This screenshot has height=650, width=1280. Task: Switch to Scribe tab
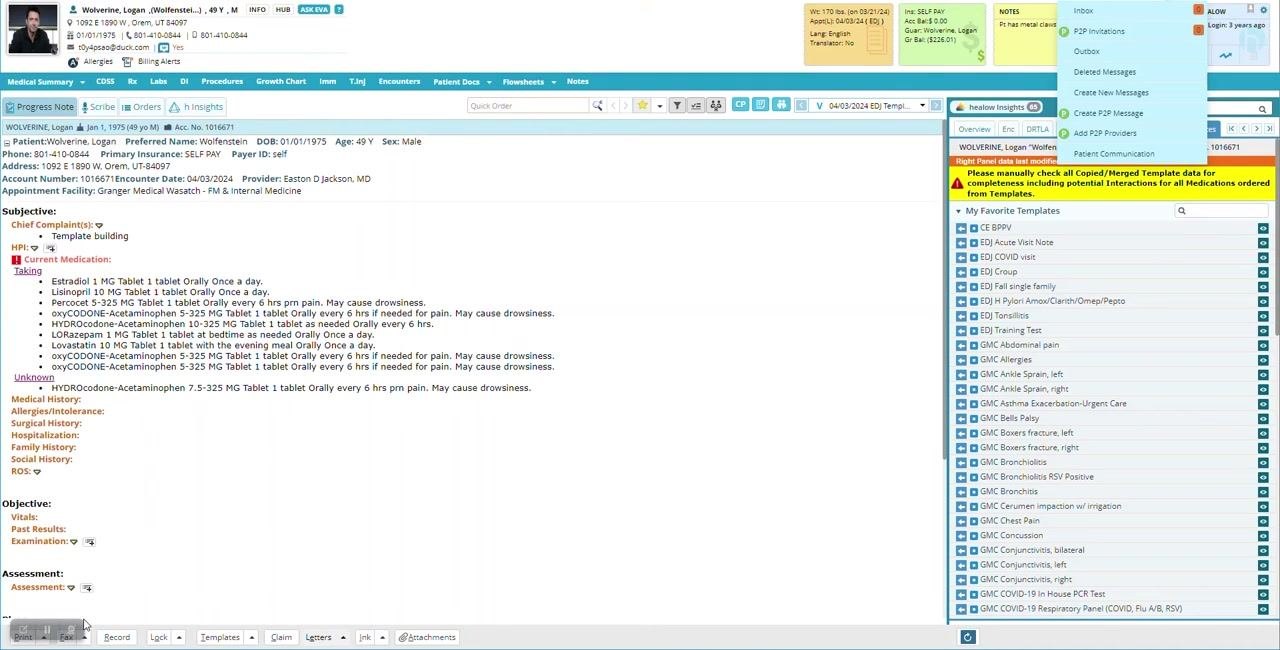[x=98, y=107]
